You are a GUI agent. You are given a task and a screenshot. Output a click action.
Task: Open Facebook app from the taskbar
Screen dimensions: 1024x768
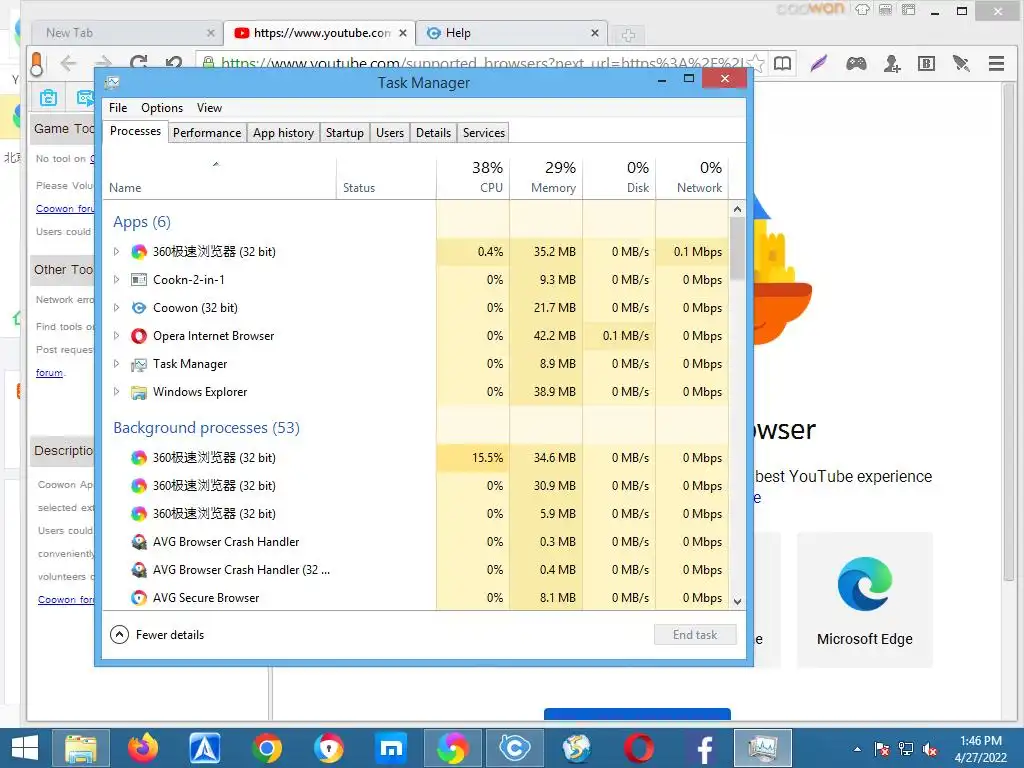(703, 748)
